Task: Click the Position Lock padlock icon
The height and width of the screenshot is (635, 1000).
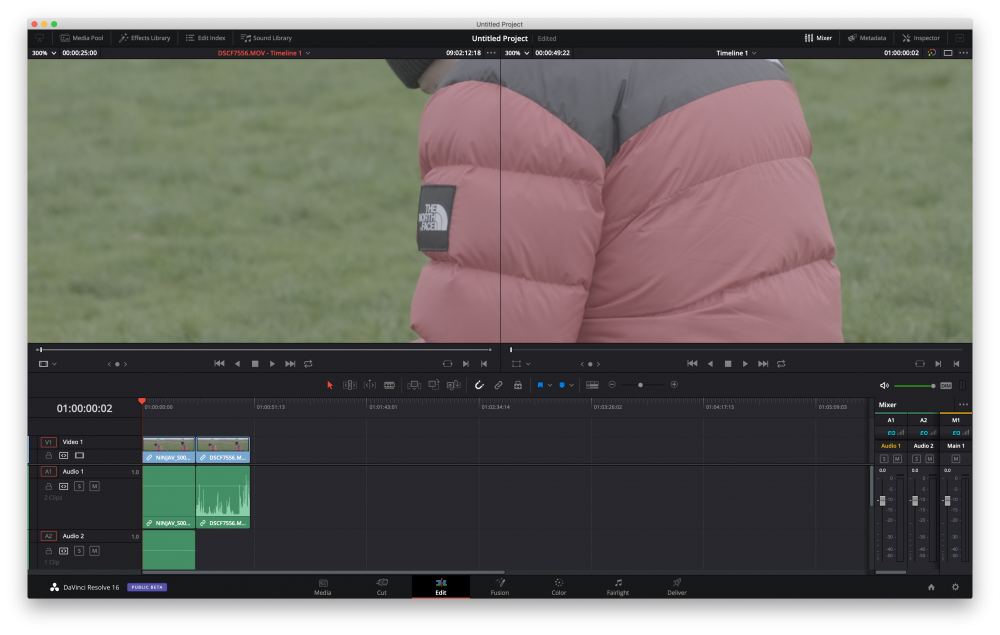Action: 517,385
